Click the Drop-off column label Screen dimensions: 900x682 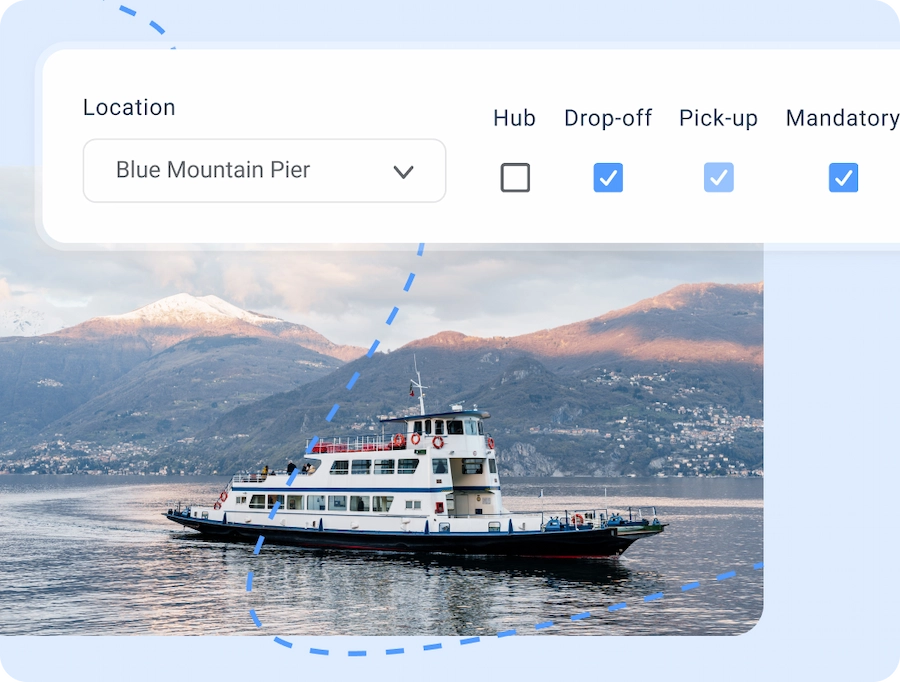(608, 118)
